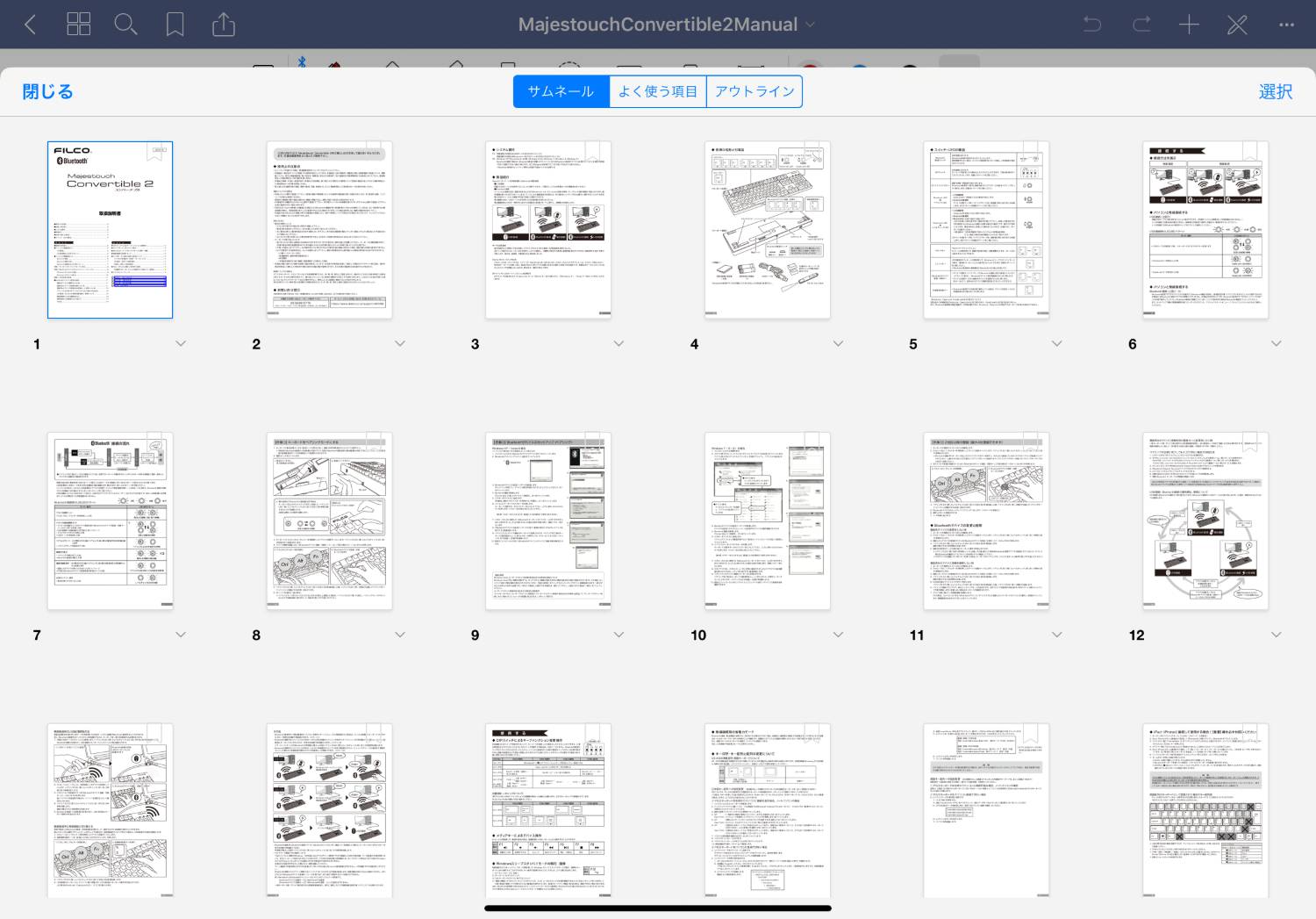Open page 3 thumbnail
Screen dimensions: 1316x919
click(x=548, y=230)
